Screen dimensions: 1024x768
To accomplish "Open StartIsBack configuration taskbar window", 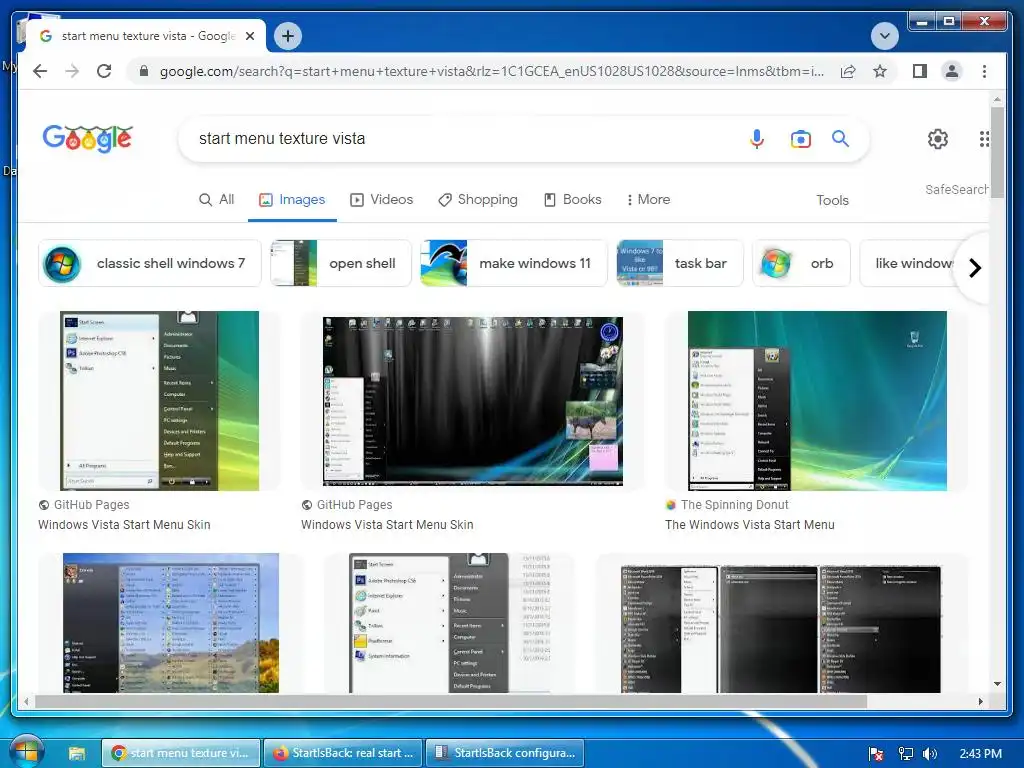I will (505, 753).
